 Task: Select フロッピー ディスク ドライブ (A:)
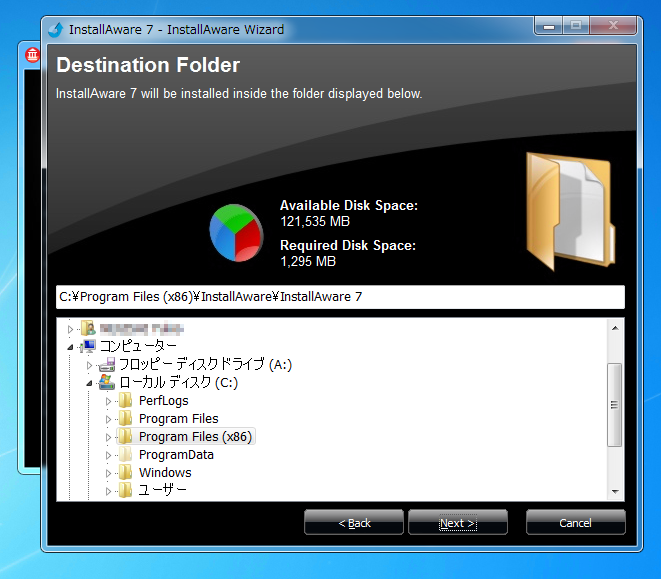click(205, 364)
